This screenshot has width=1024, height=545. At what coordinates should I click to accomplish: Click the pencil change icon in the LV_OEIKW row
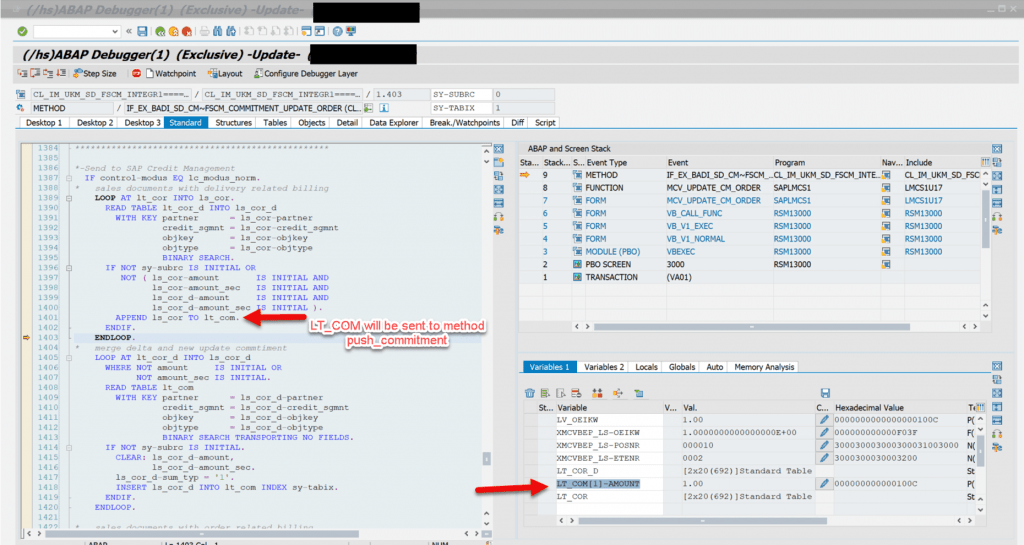(824, 420)
